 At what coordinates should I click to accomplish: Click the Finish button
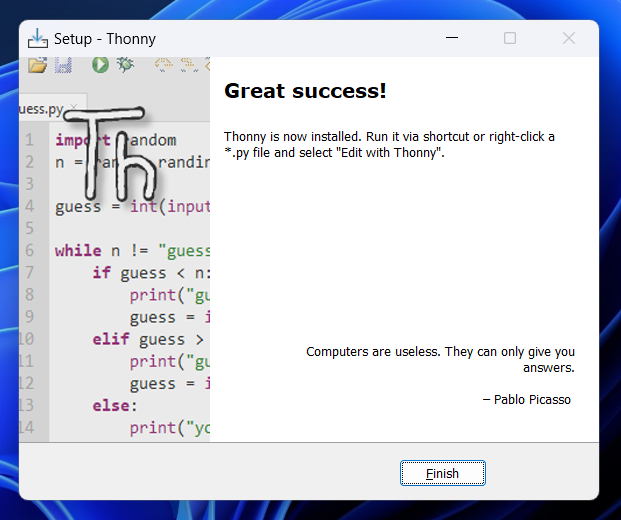click(x=442, y=473)
